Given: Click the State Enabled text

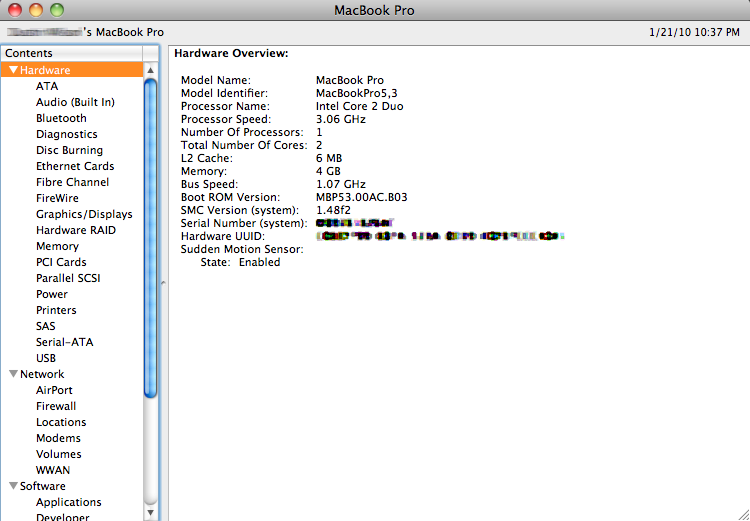Looking at the screenshot, I should pos(240,262).
